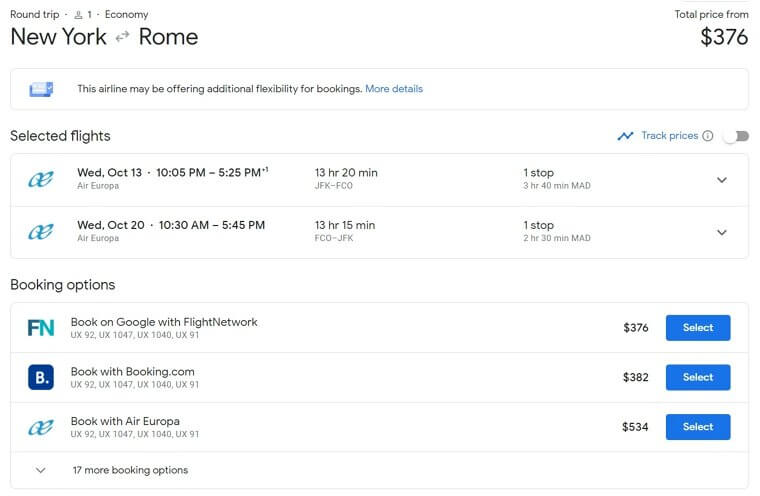Click the FCO–JFK route text

click(x=333, y=238)
